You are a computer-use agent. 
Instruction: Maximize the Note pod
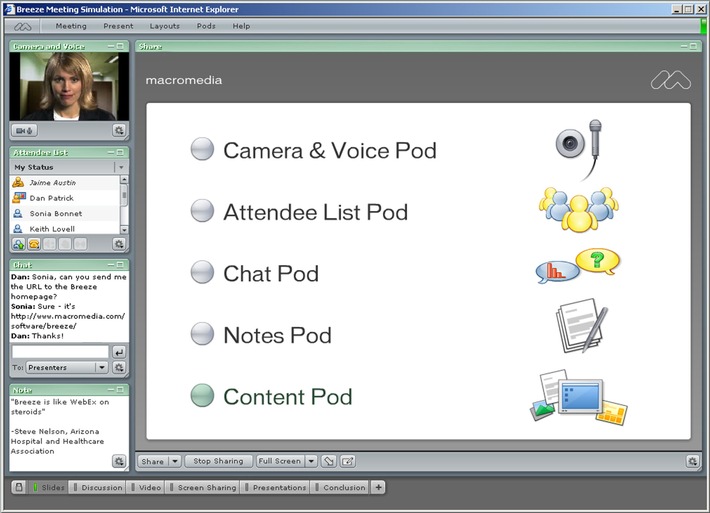tap(120, 389)
